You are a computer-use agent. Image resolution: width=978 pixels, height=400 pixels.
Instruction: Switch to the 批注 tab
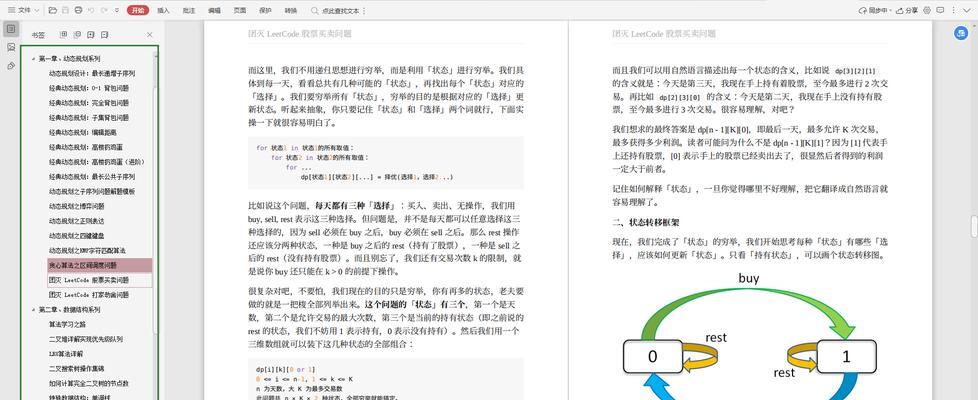[189, 11]
